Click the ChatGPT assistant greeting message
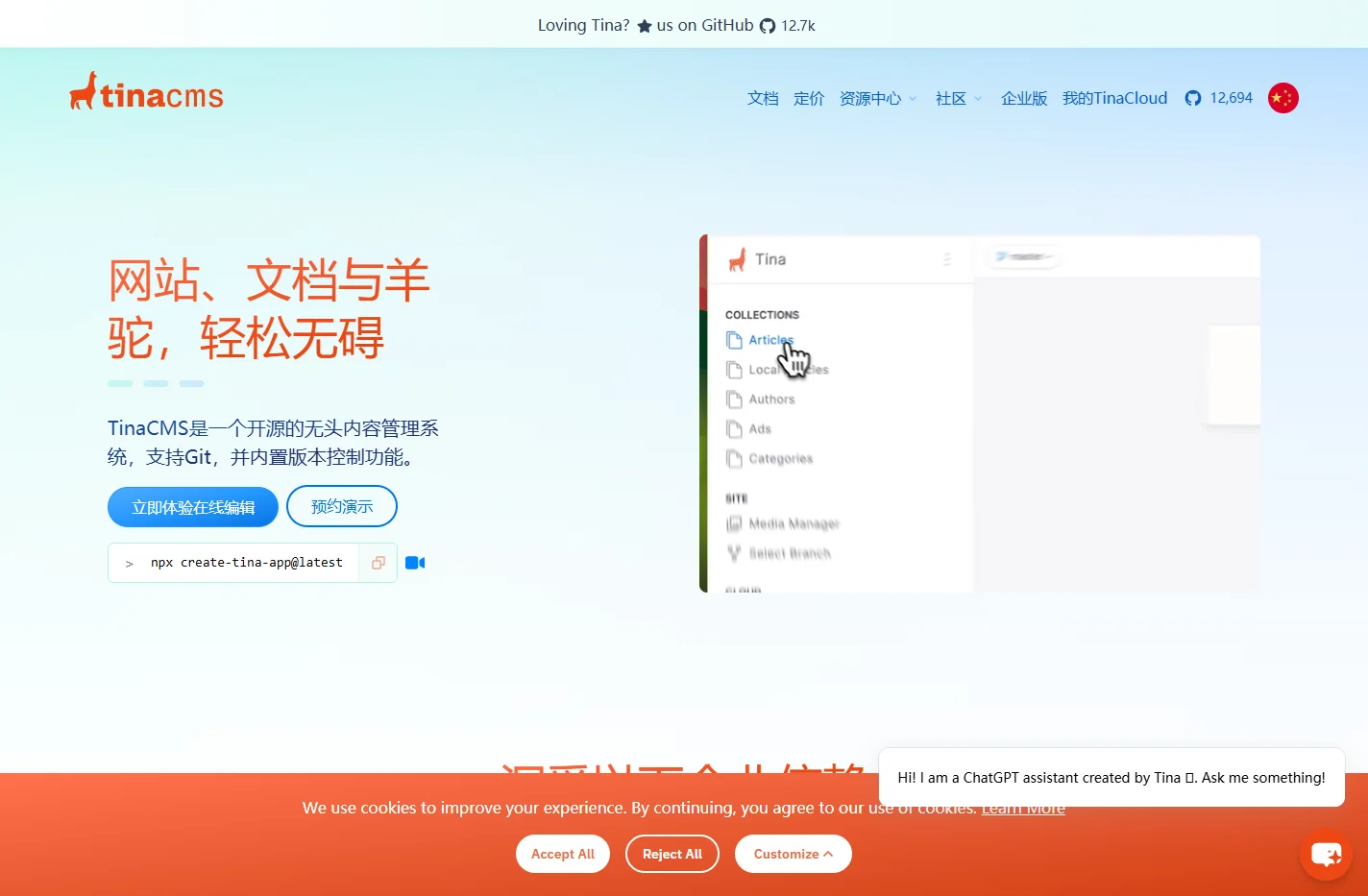The width and height of the screenshot is (1368, 896). pos(1111,778)
